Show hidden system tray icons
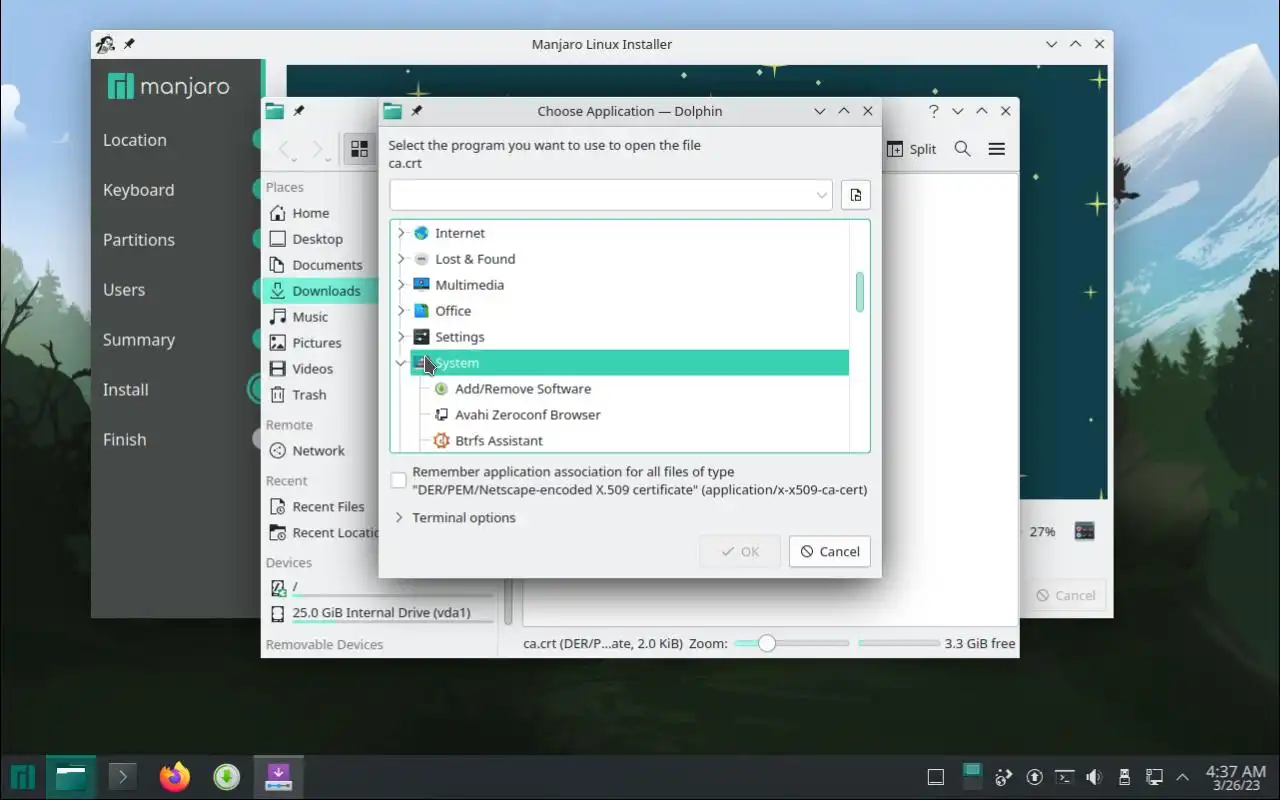Screen dimensions: 1280x800 (1183, 777)
